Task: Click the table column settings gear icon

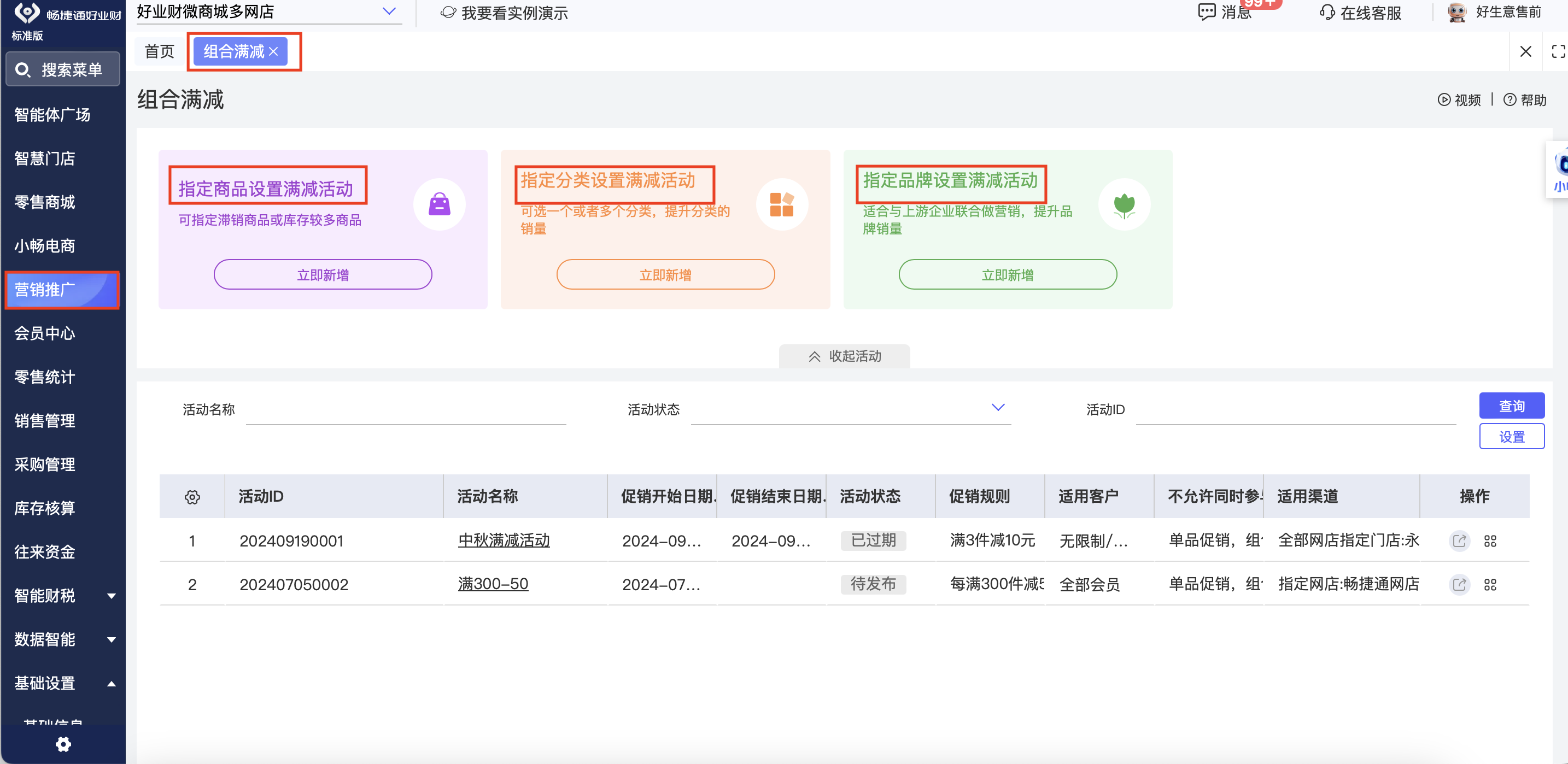Action: (192, 497)
